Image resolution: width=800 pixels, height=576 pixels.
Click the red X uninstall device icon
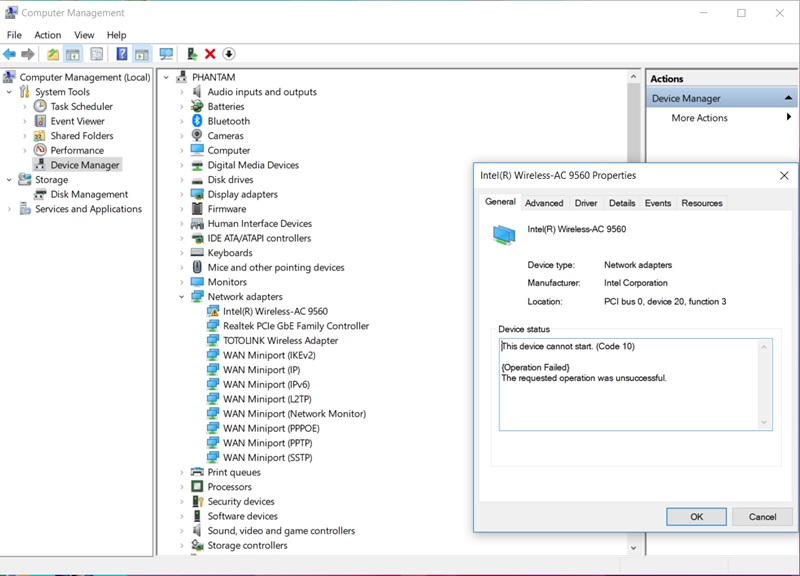click(210, 54)
